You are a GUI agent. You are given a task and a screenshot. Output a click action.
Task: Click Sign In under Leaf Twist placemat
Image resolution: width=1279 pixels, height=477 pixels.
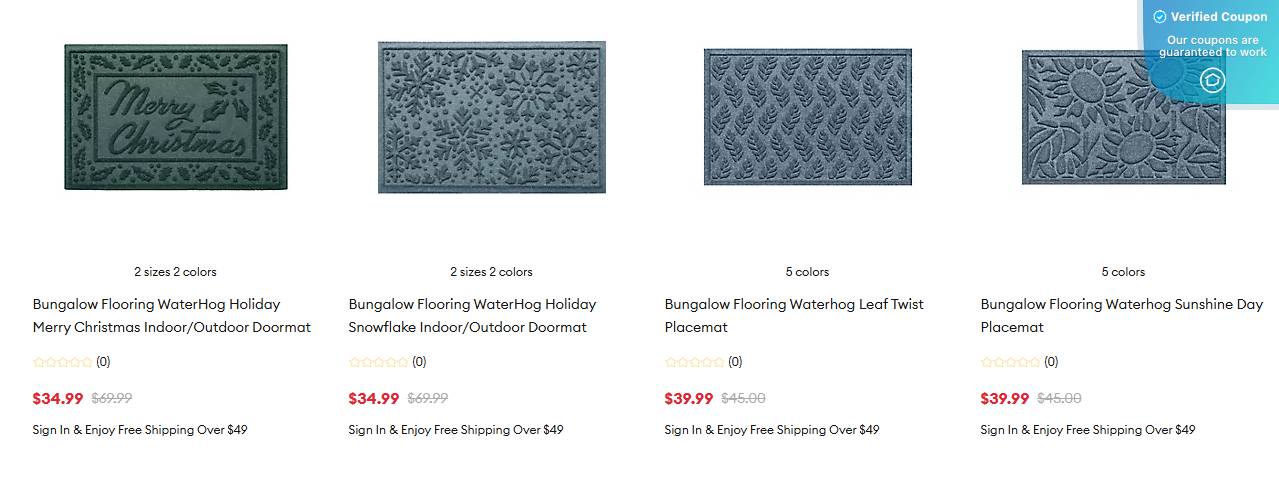coord(684,430)
